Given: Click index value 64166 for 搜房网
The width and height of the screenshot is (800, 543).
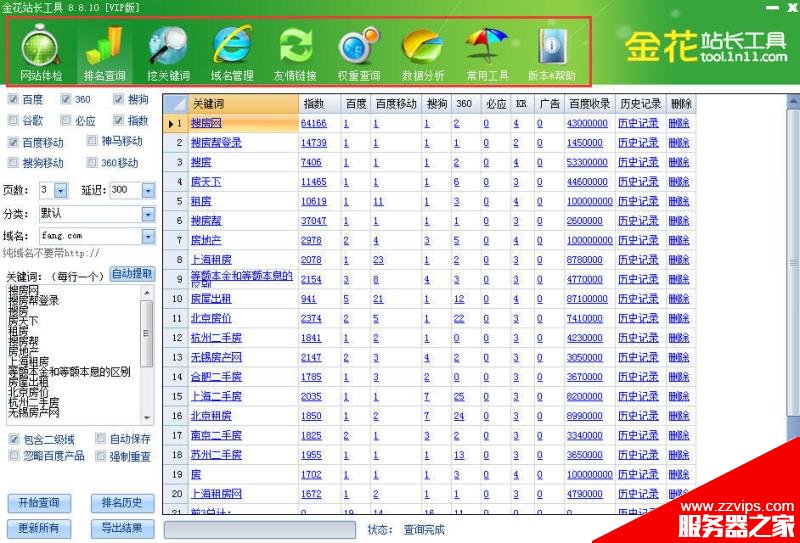Looking at the screenshot, I should pos(314,123).
